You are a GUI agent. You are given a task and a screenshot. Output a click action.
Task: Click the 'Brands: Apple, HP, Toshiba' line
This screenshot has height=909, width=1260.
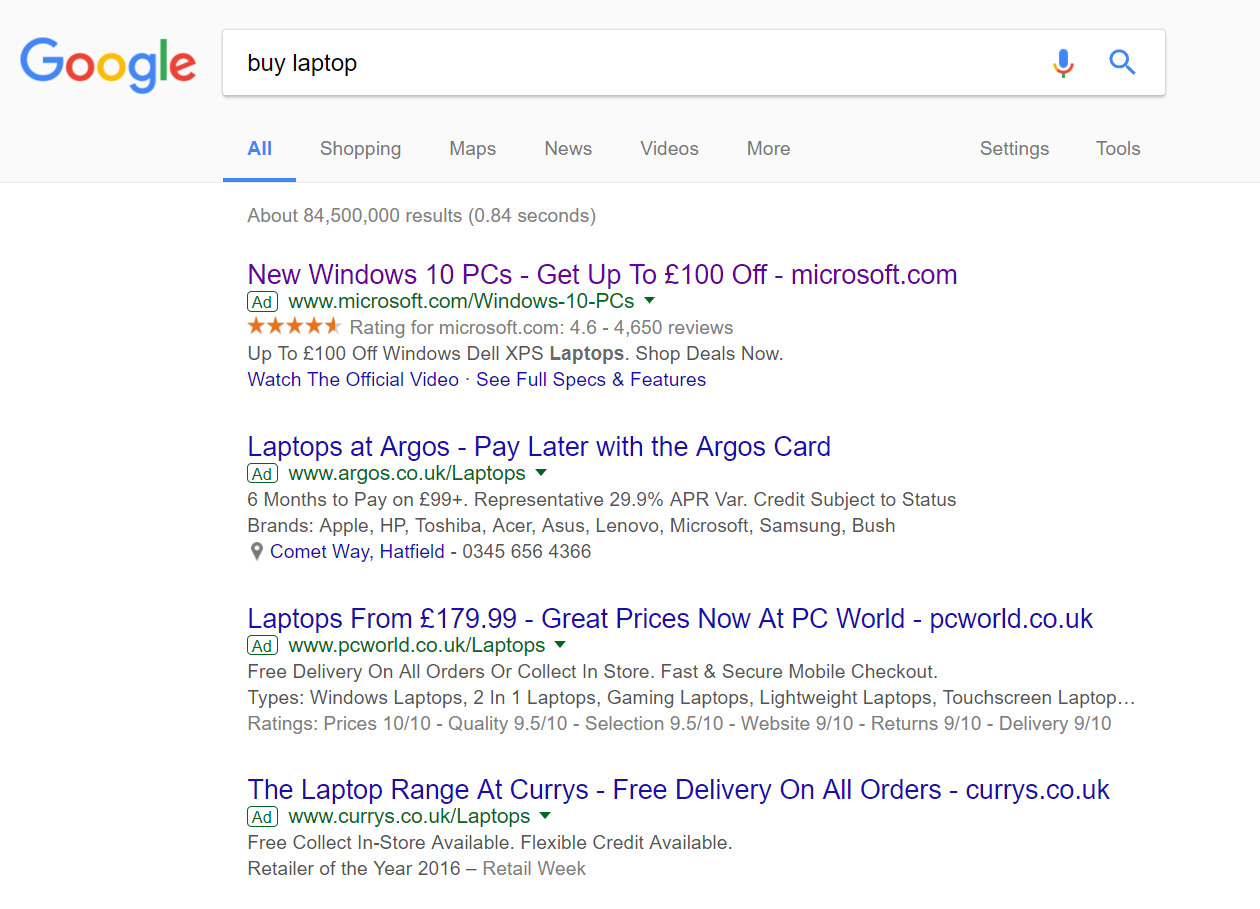571,526
